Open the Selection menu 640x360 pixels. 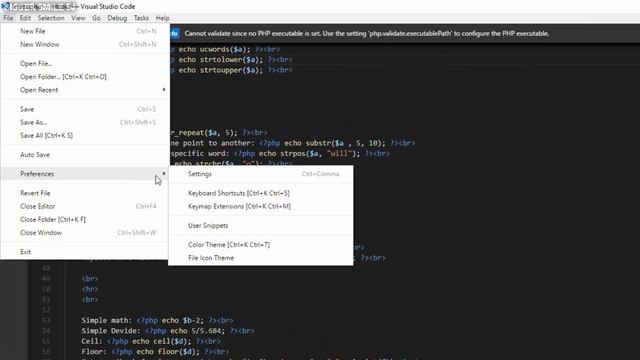tap(51, 18)
